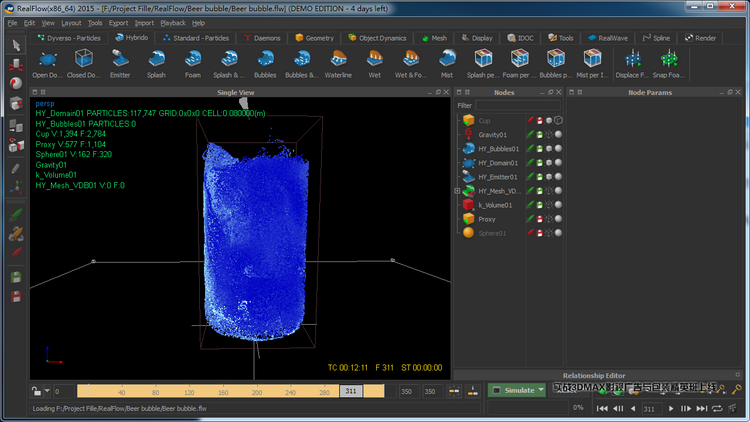The width and height of the screenshot is (750, 422).
Task: Add a Splash node
Action: point(156,64)
